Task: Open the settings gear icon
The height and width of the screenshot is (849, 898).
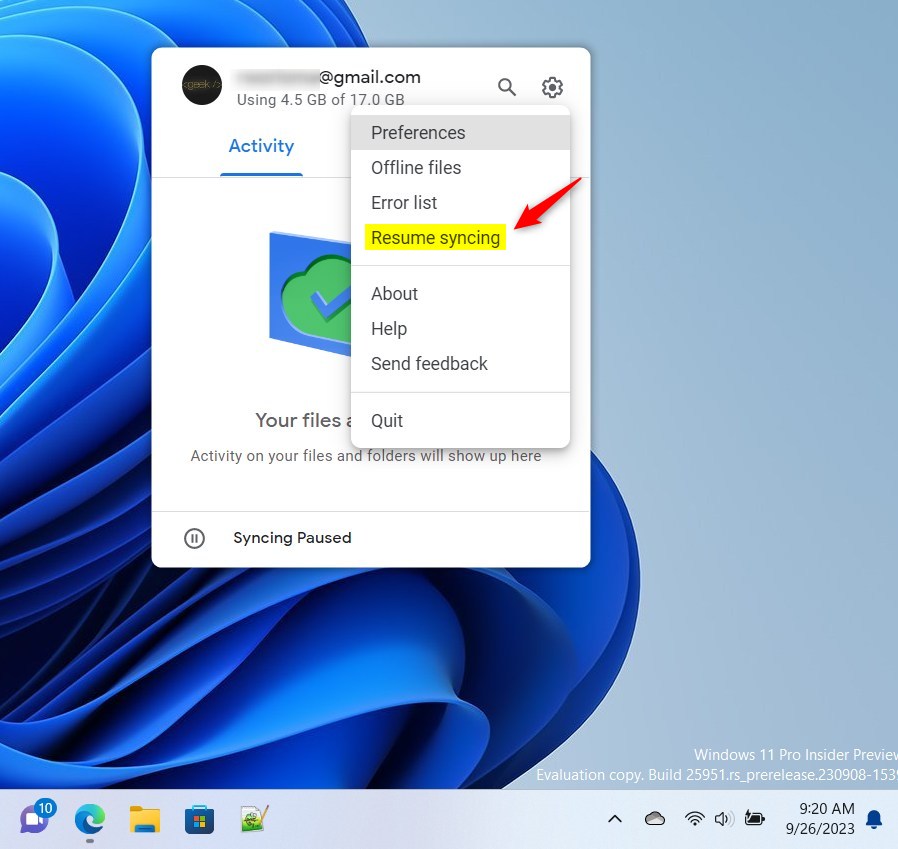Action: 552,87
